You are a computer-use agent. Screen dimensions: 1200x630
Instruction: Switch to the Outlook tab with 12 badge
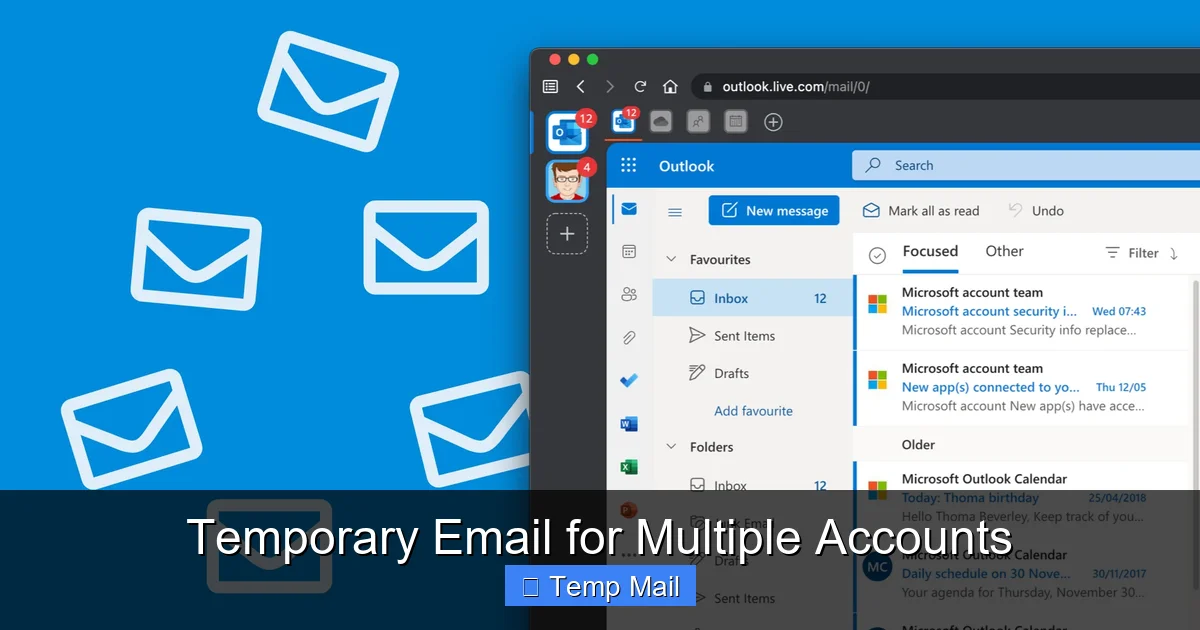pos(624,121)
